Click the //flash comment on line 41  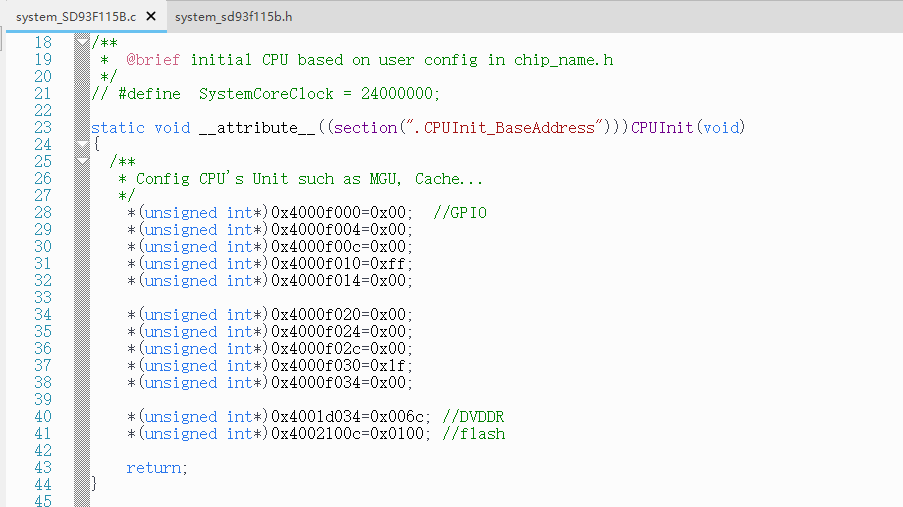(x=473, y=434)
